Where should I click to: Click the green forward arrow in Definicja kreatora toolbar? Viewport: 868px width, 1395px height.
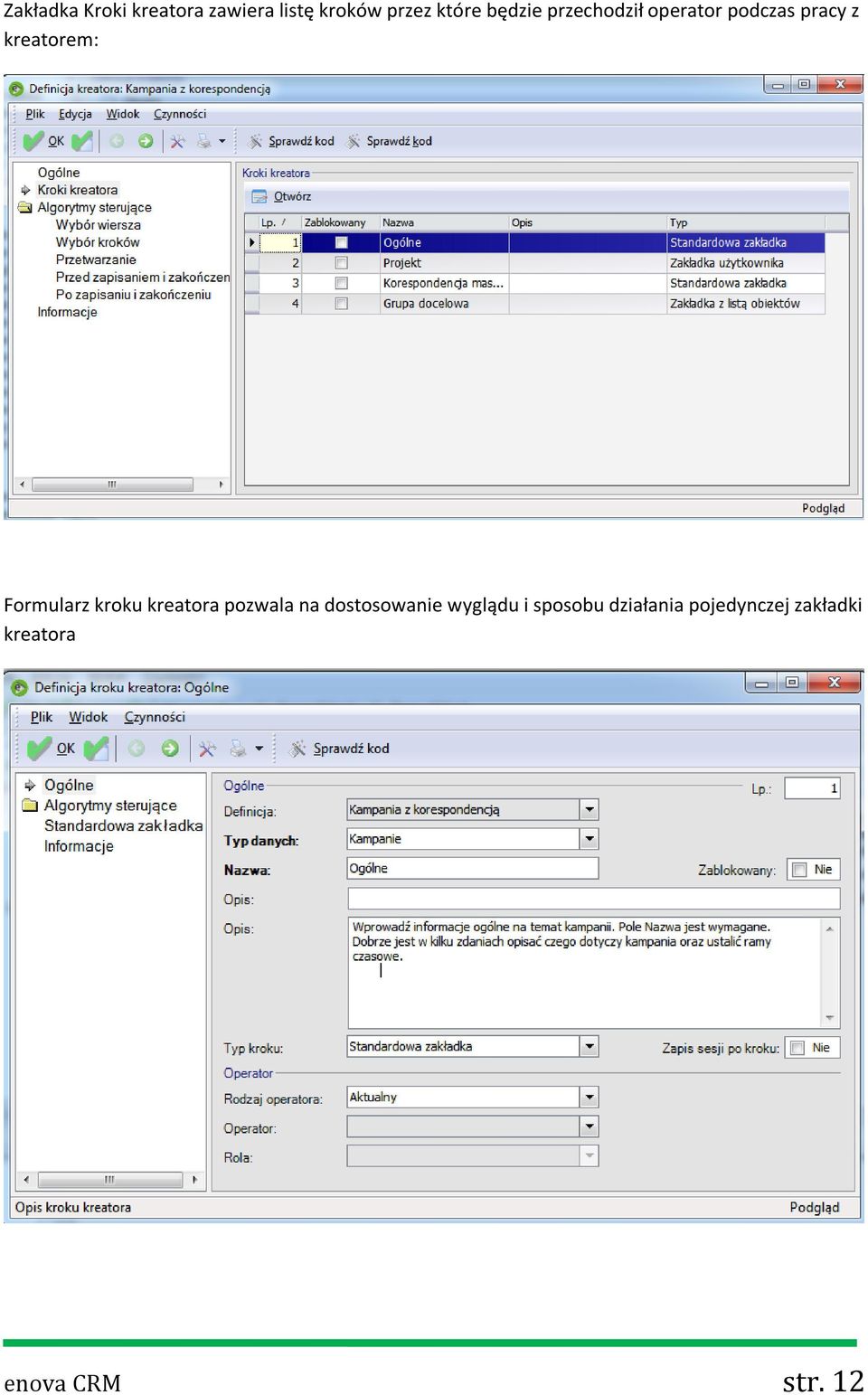coord(146,141)
